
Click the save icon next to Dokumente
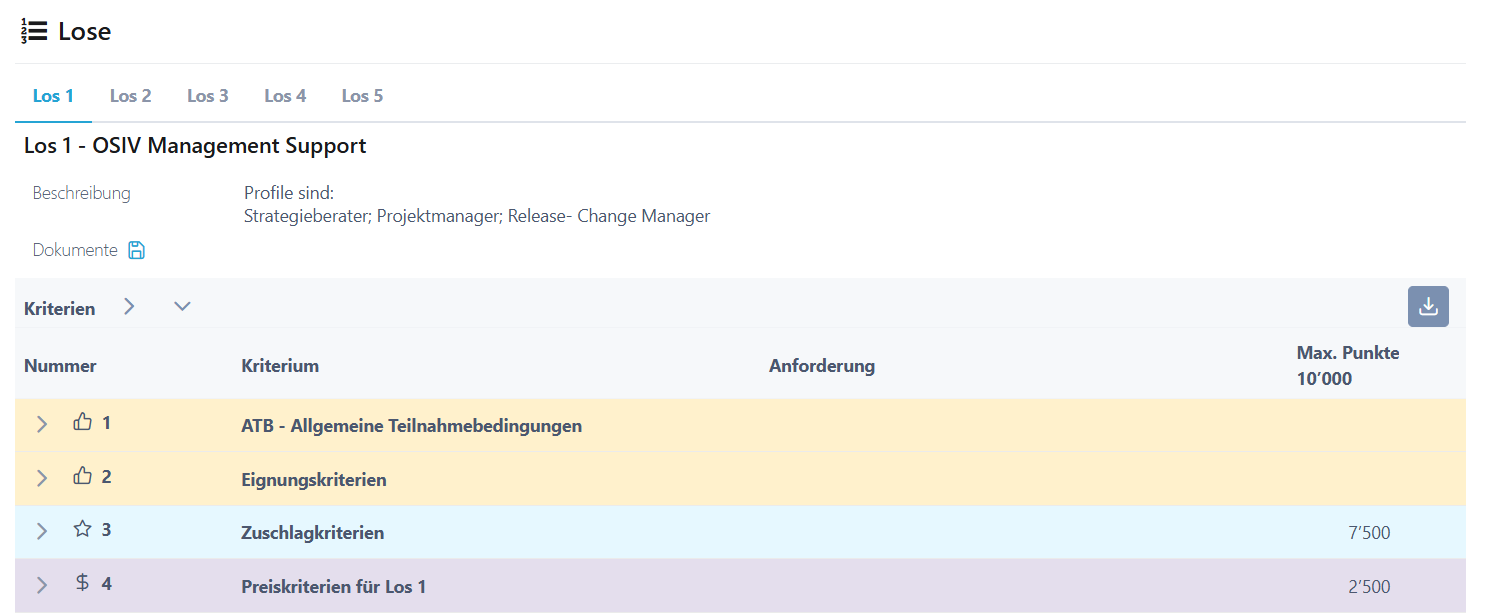click(137, 250)
